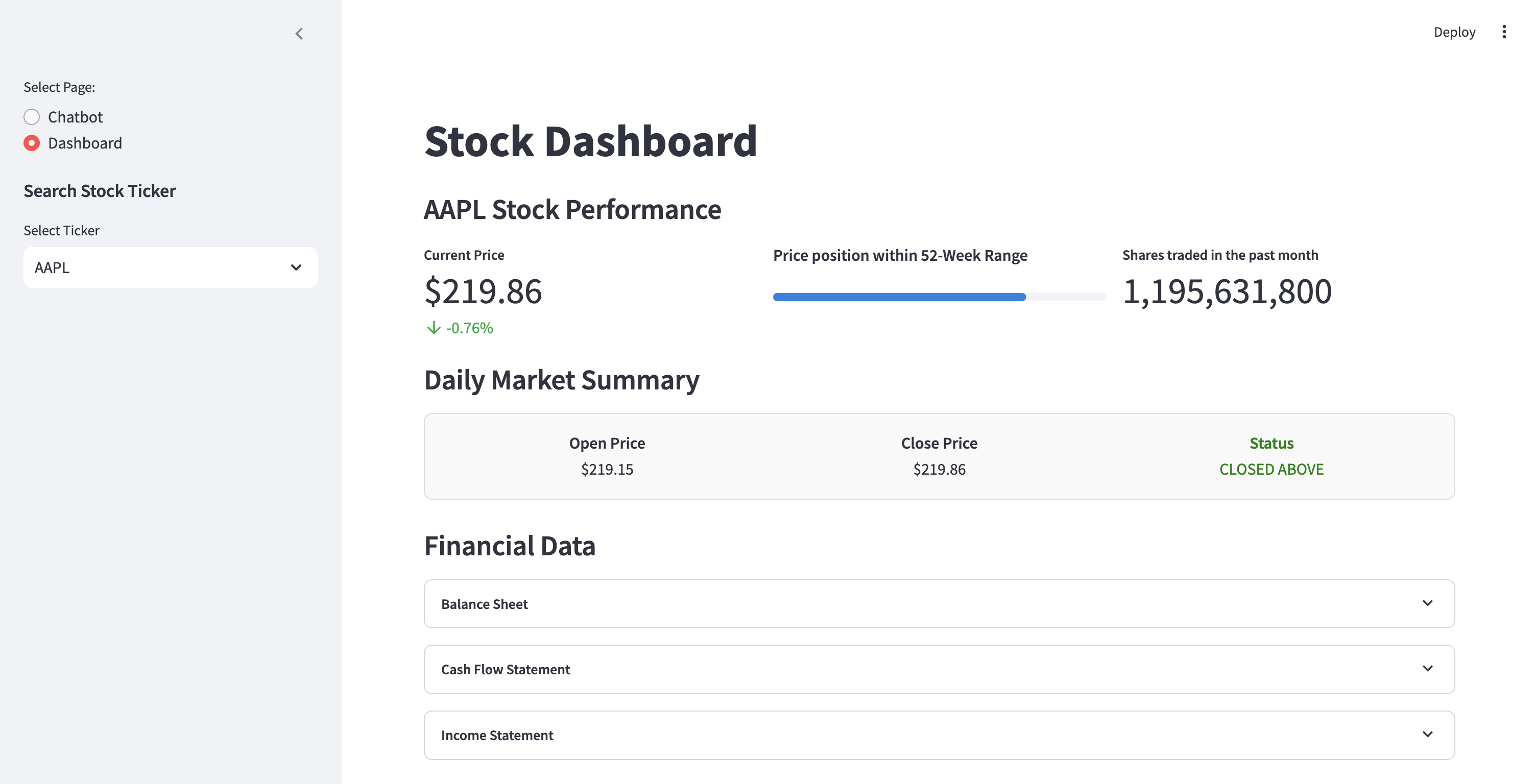Click the Dashboard page label

point(85,143)
